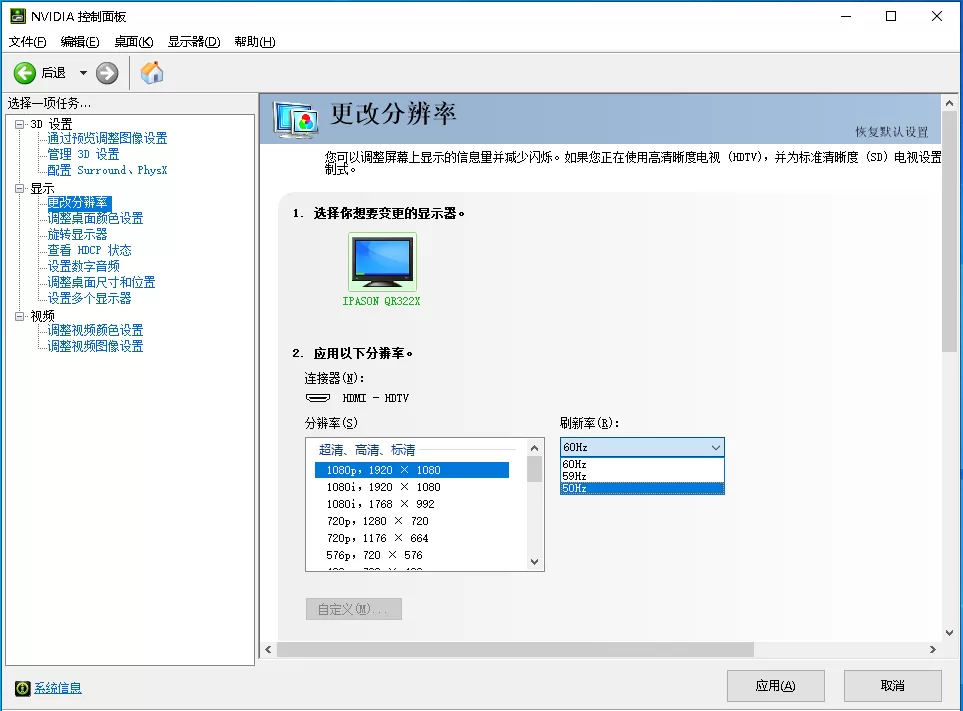The width and height of the screenshot is (963, 711).
Task: Click the 应用 button
Action: pos(775,686)
